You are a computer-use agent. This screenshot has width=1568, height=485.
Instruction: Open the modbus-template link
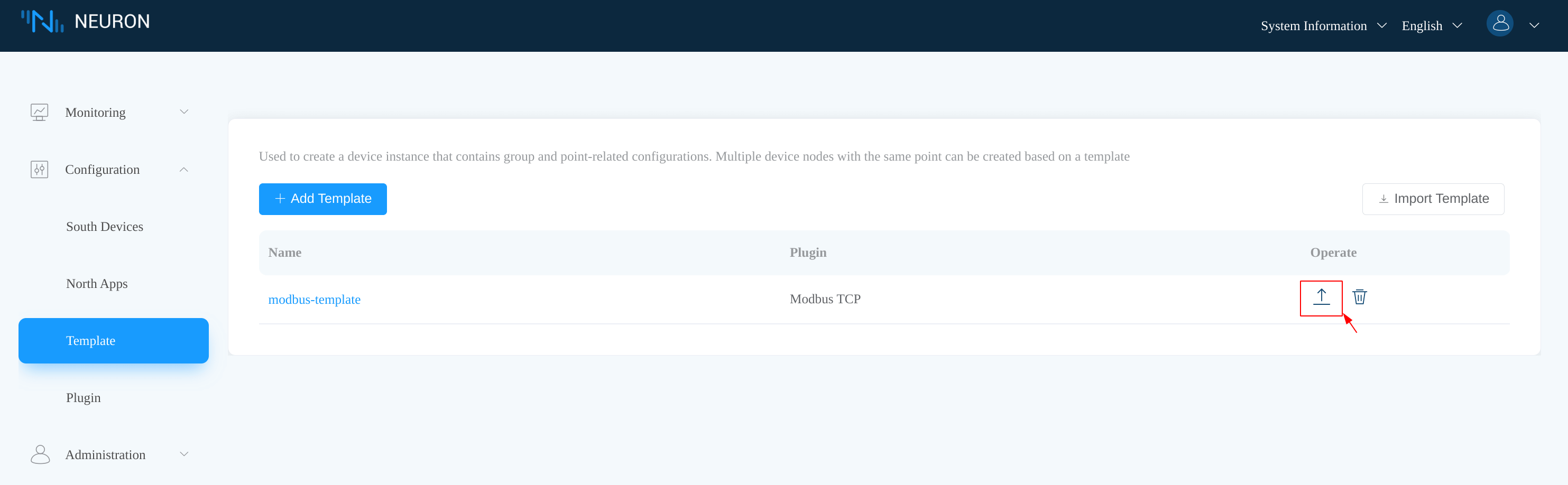point(314,300)
